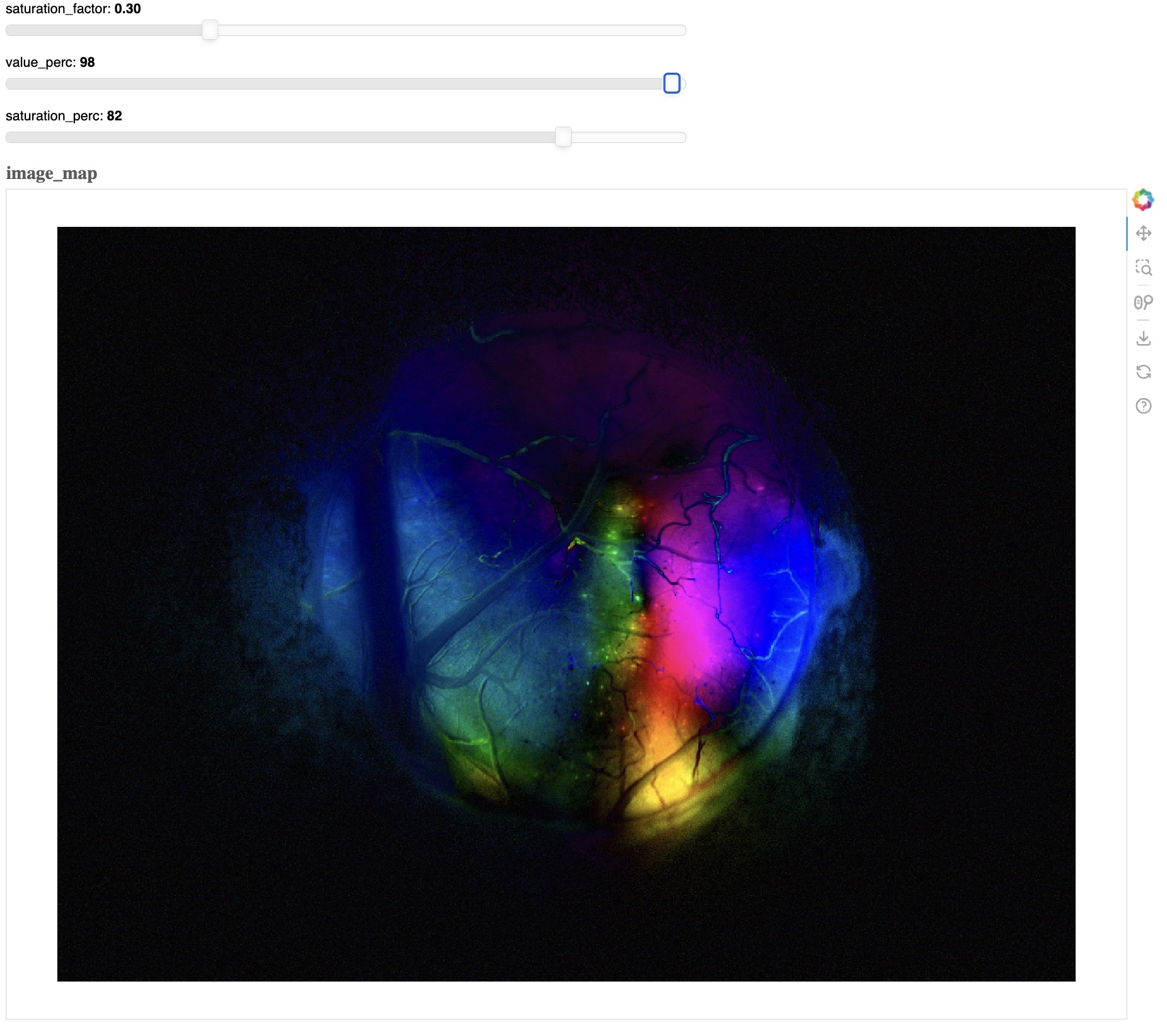Click the colored retinotopy image plot
Viewport: 1167px width, 1036px height.
566,604
